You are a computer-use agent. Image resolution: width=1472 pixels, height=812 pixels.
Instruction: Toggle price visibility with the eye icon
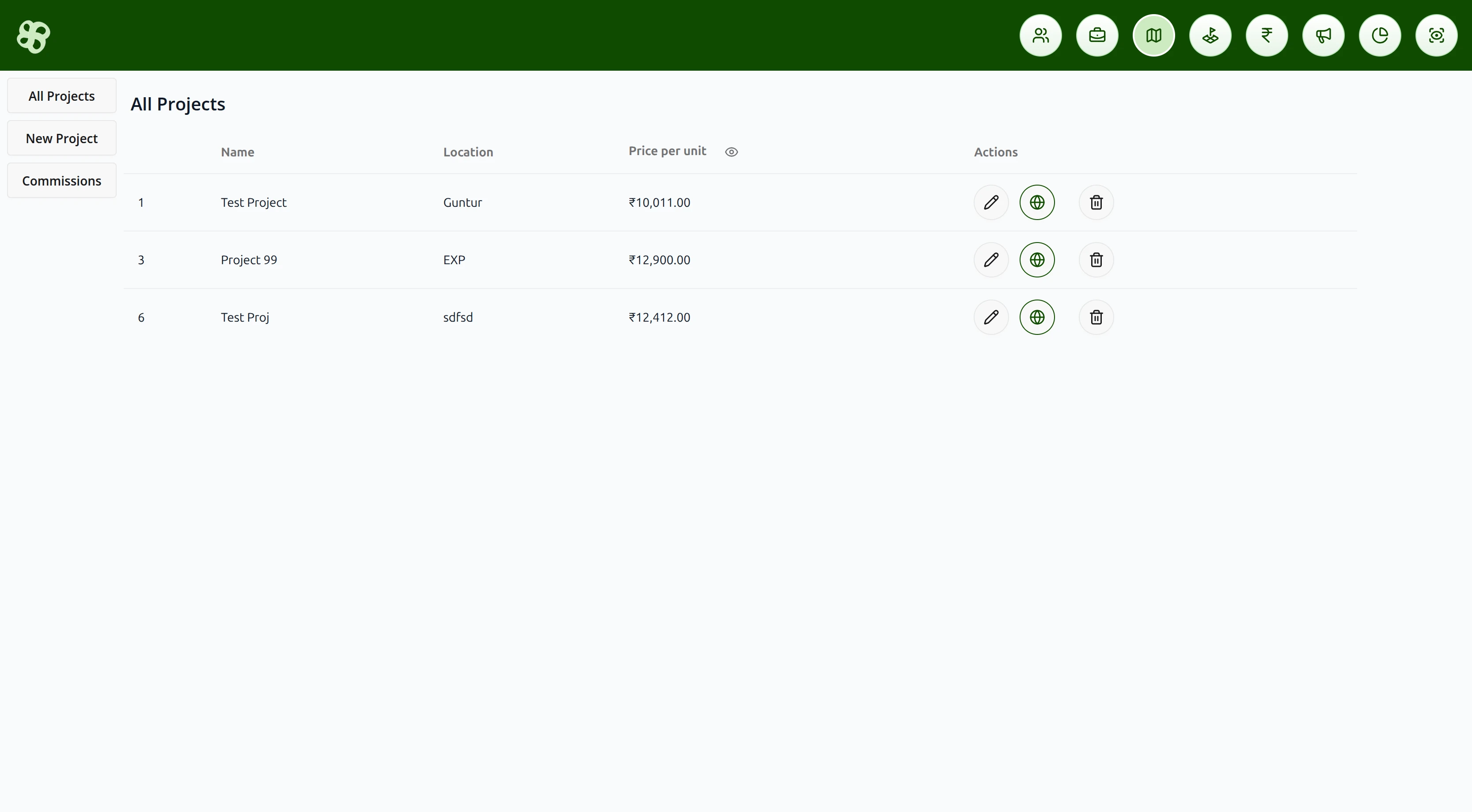click(x=732, y=152)
